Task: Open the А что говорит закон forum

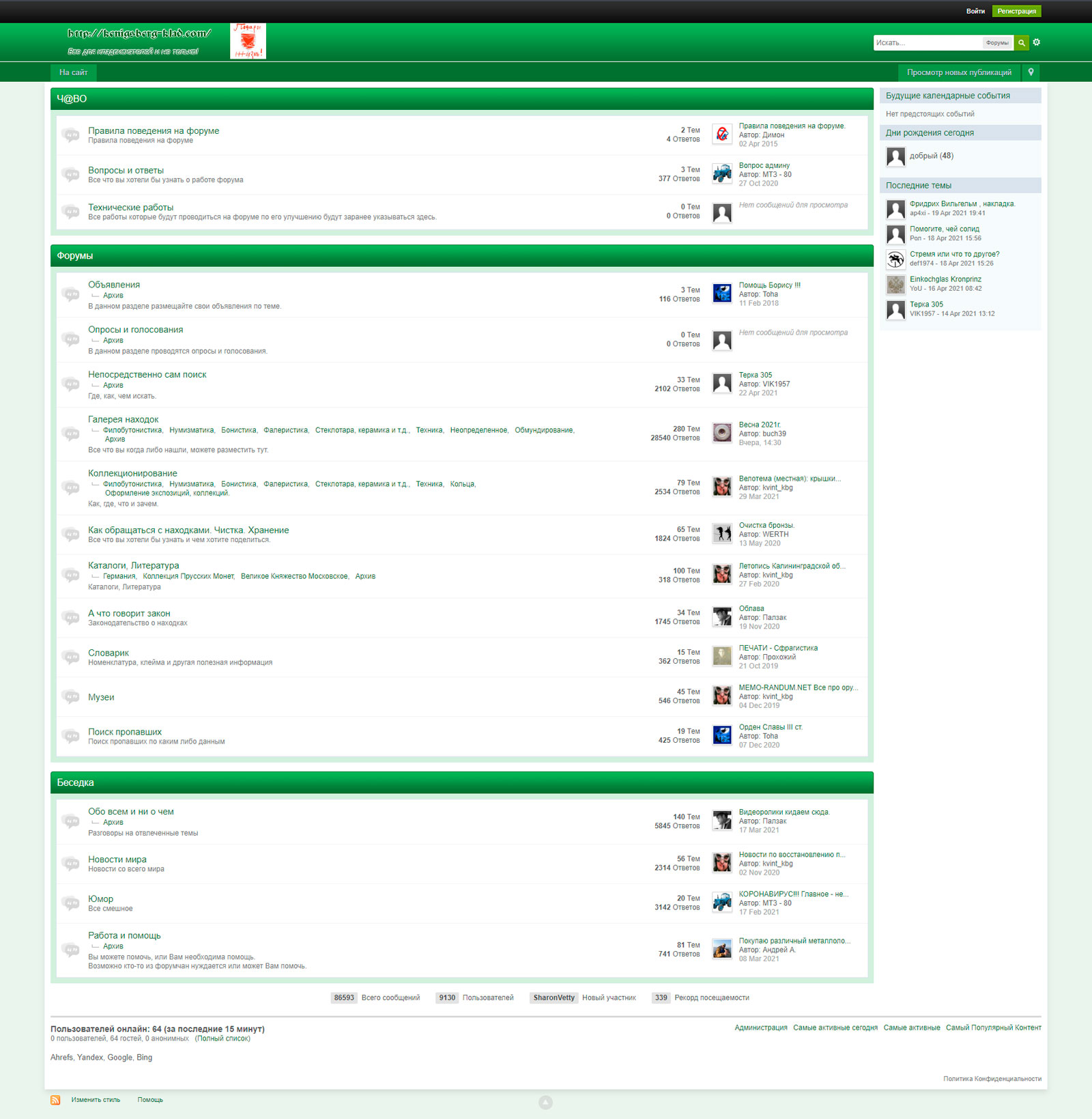Action: click(129, 613)
